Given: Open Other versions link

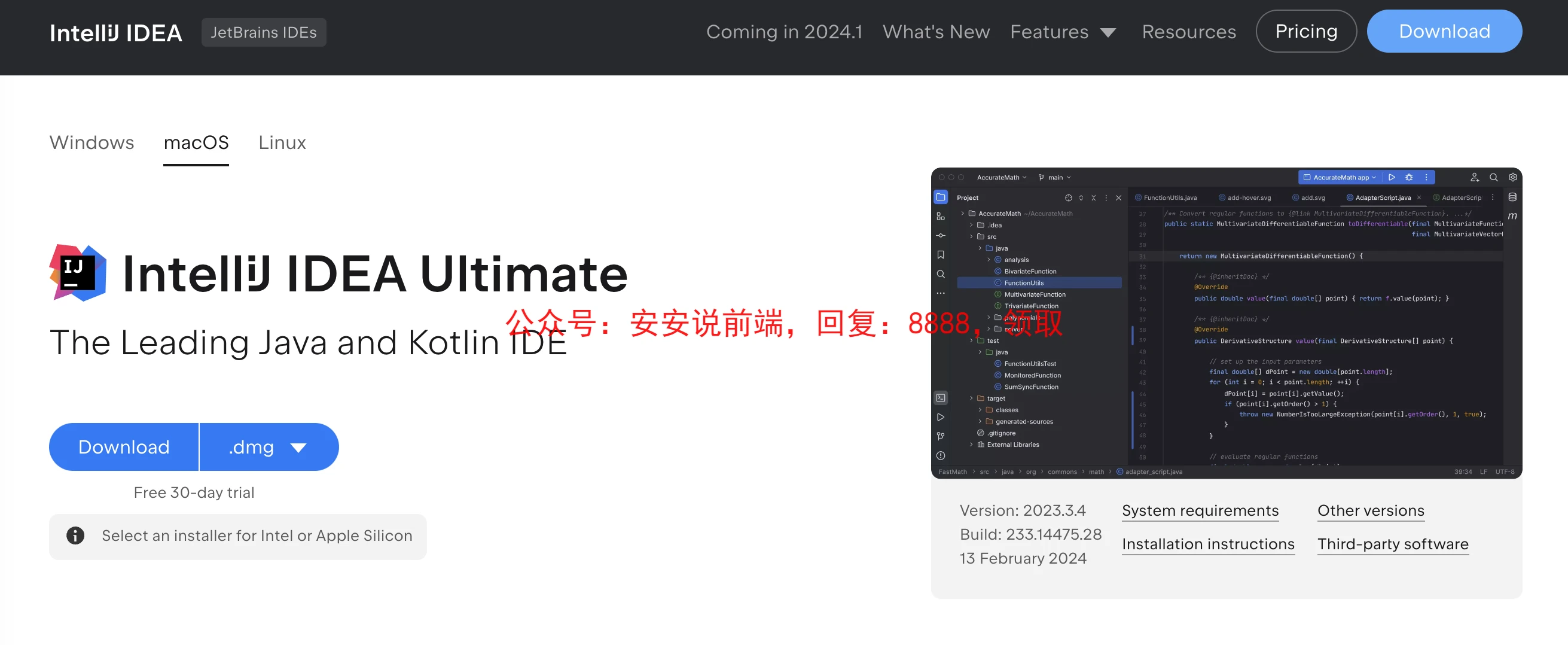Looking at the screenshot, I should tap(1371, 510).
